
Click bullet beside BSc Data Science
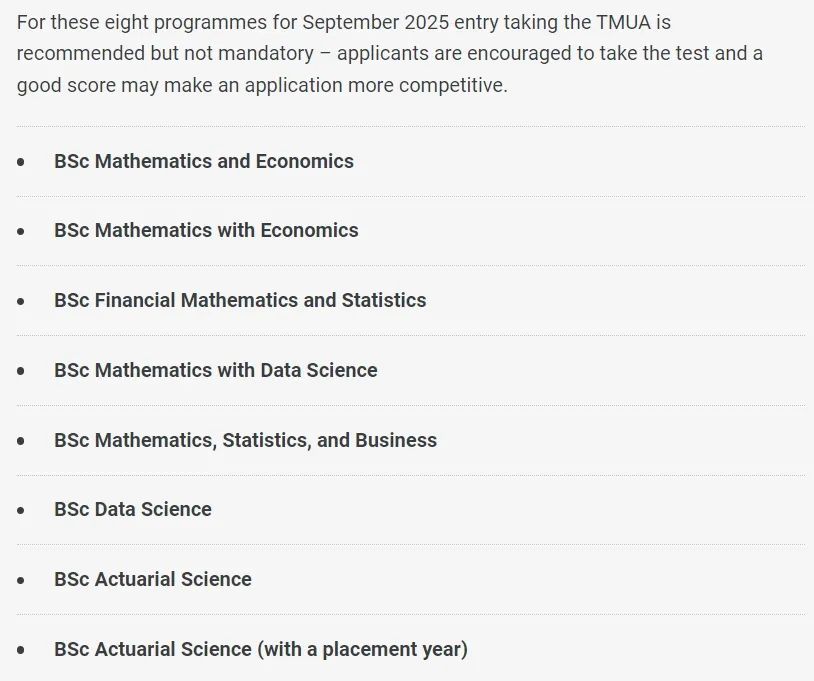21,510
